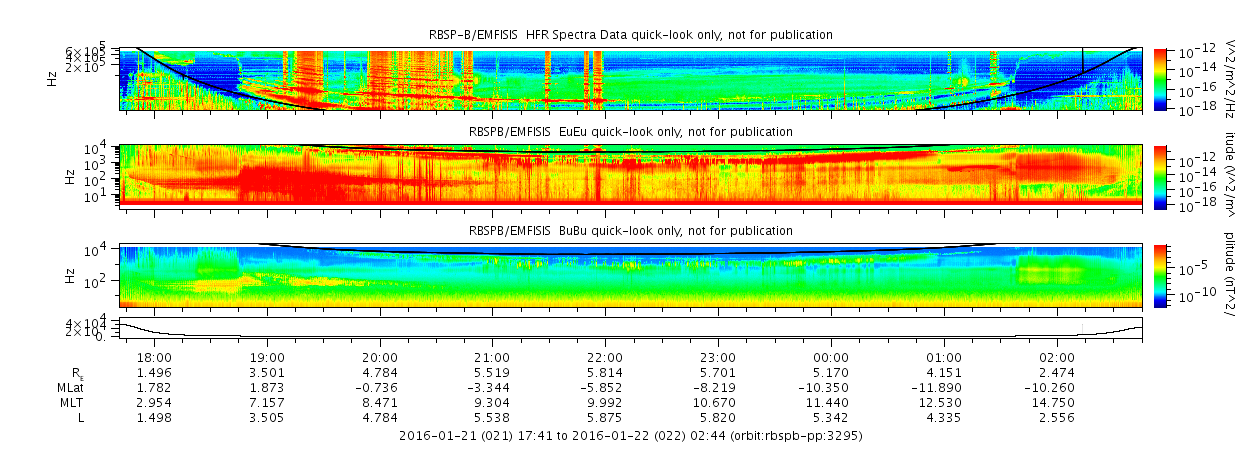
Task: Click the 19:00 time axis label
Action: [267, 358]
